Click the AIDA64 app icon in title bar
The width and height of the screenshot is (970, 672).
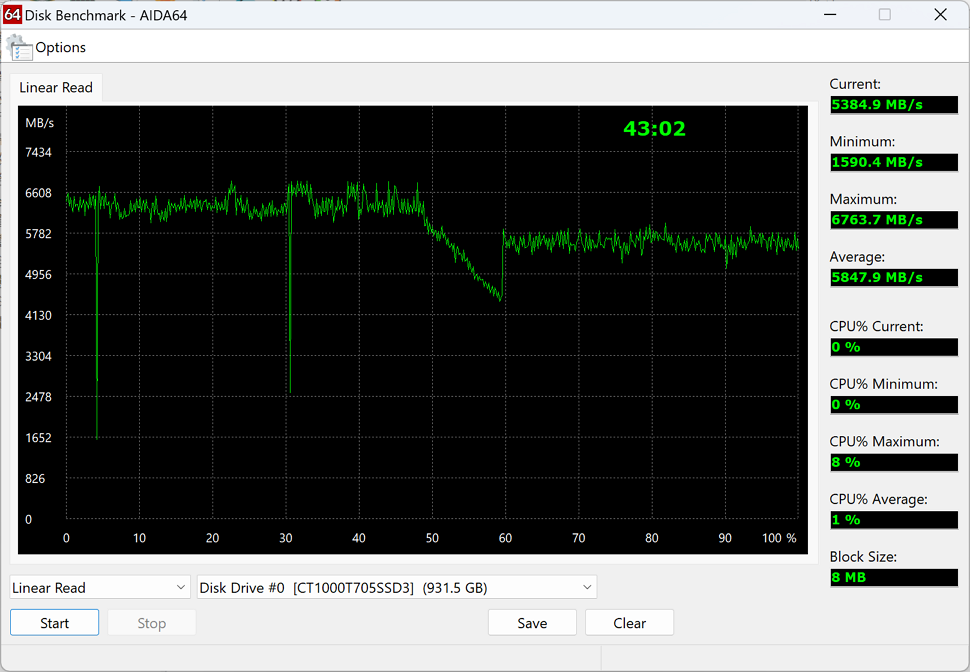click(x=12, y=15)
